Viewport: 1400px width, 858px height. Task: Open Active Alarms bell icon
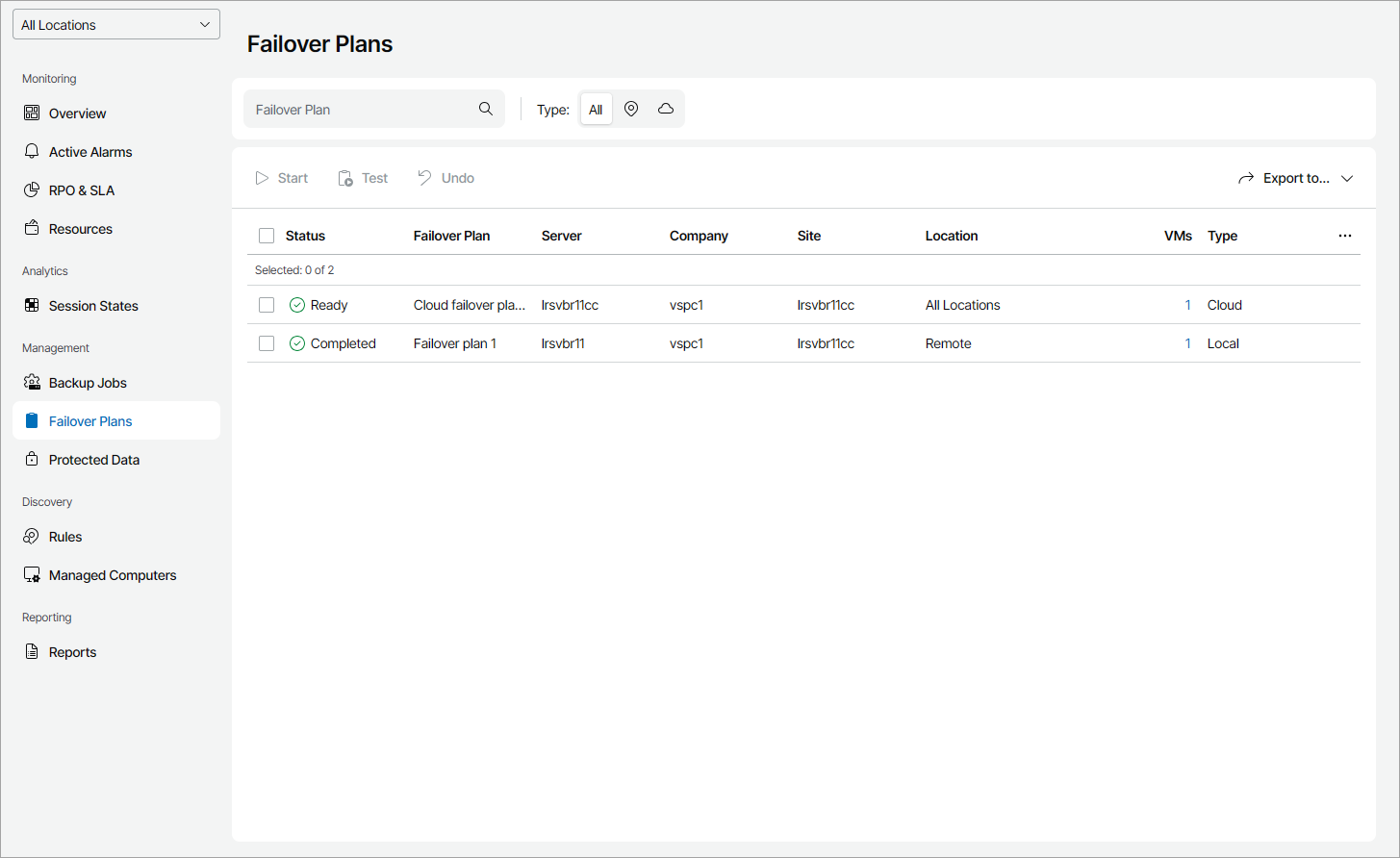click(32, 152)
